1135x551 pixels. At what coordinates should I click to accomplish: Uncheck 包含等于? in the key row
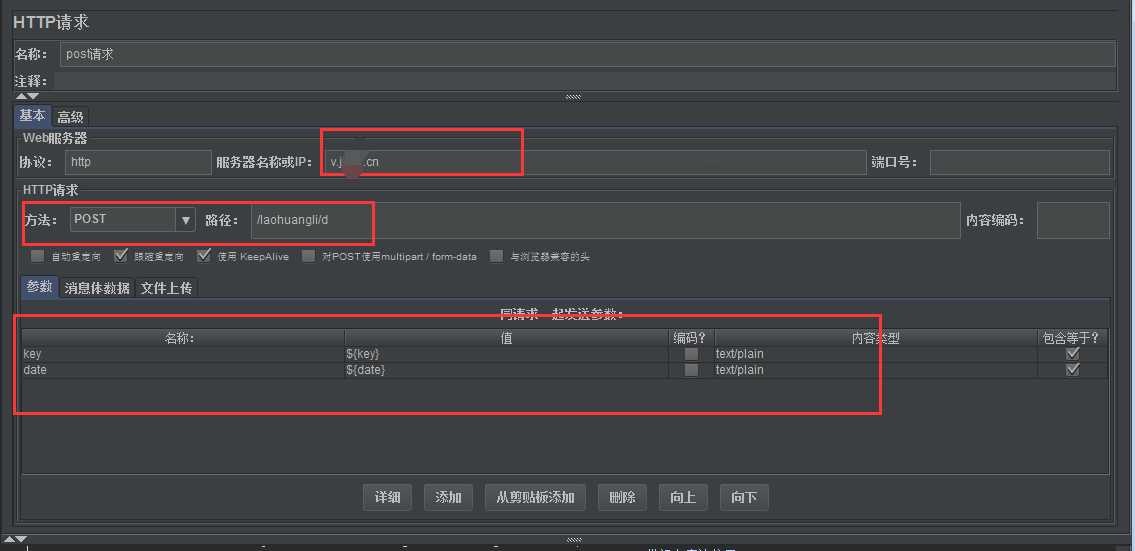click(x=1073, y=354)
